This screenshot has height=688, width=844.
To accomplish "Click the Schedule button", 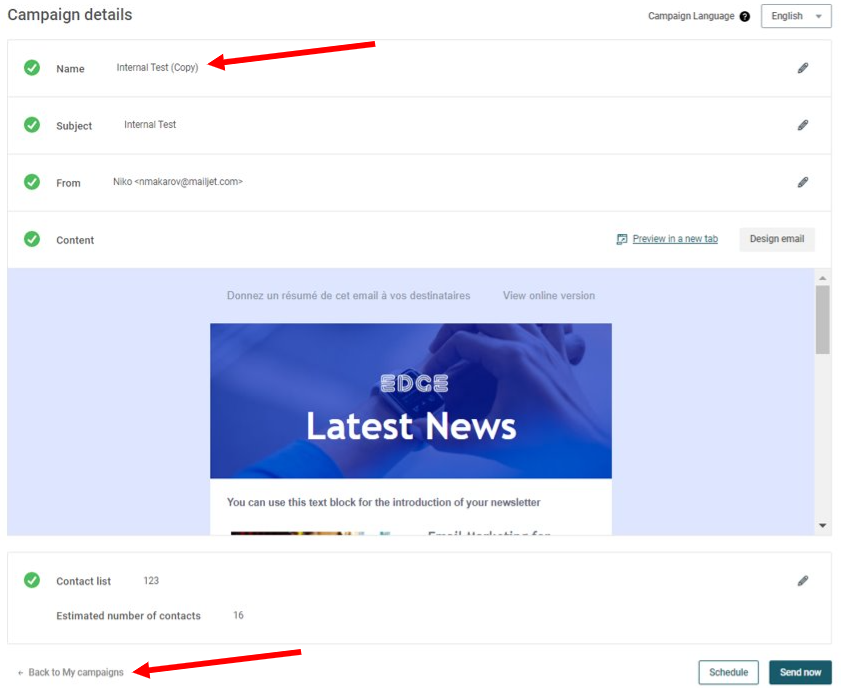I will pos(728,672).
